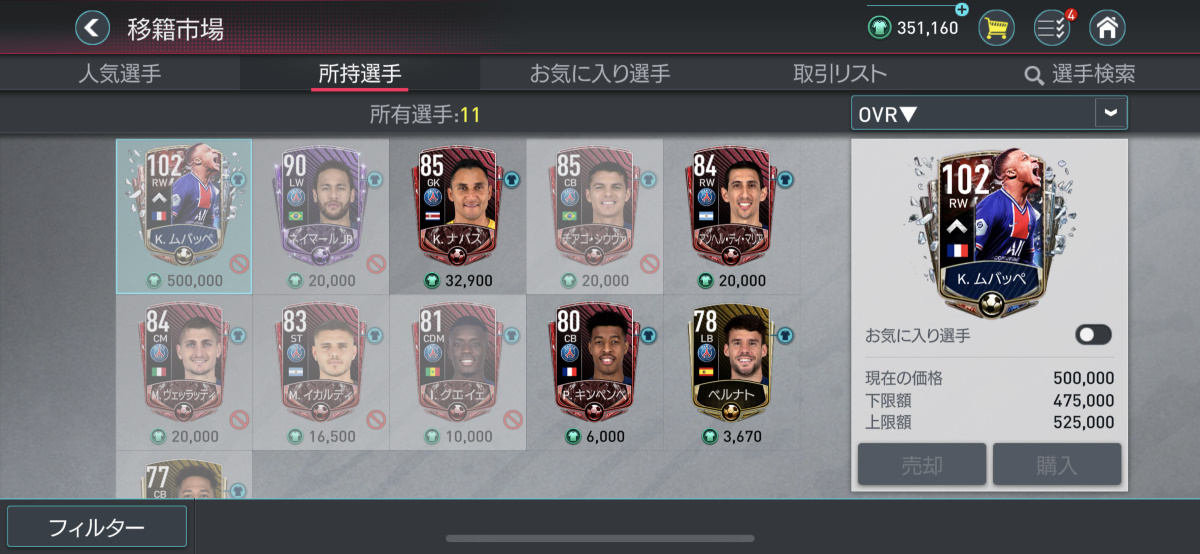Click the magnifier icon for 選手検索
Viewport: 1200px width, 554px height.
pyautogui.click(x=1034, y=75)
